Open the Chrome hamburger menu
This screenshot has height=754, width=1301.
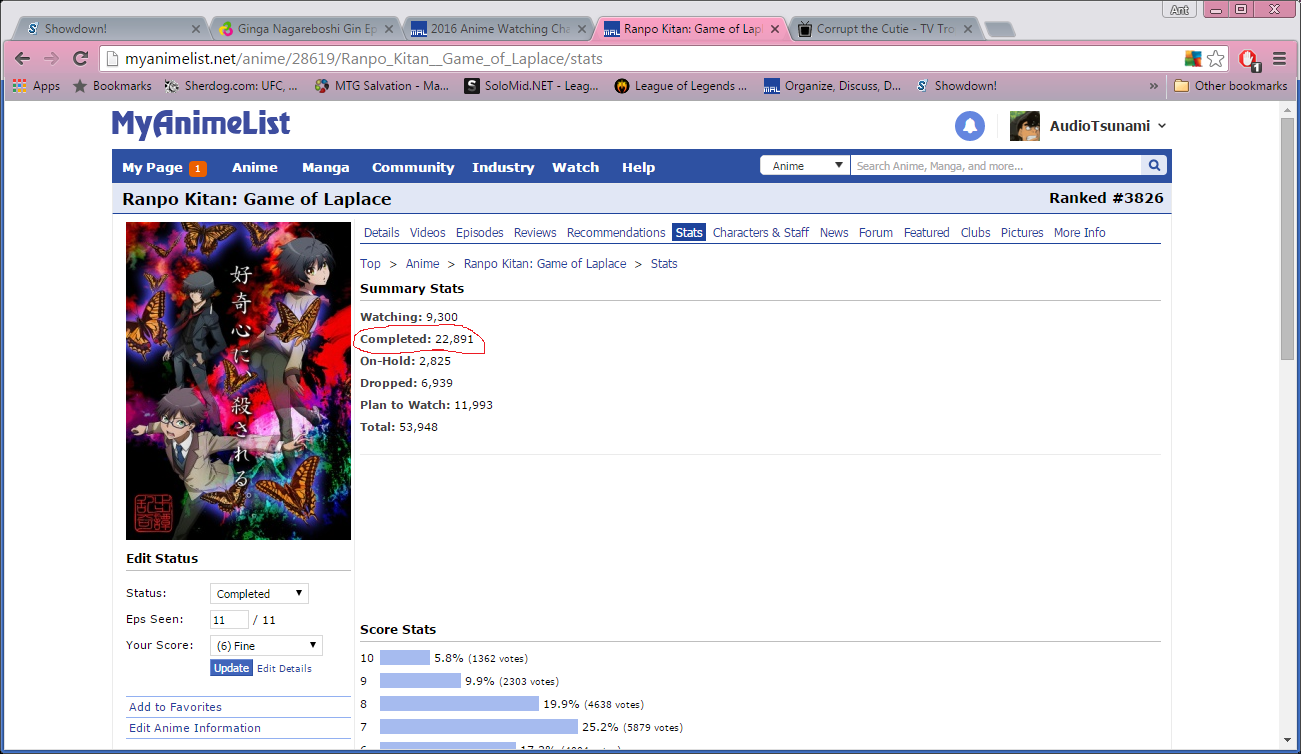pyautogui.click(x=1280, y=59)
